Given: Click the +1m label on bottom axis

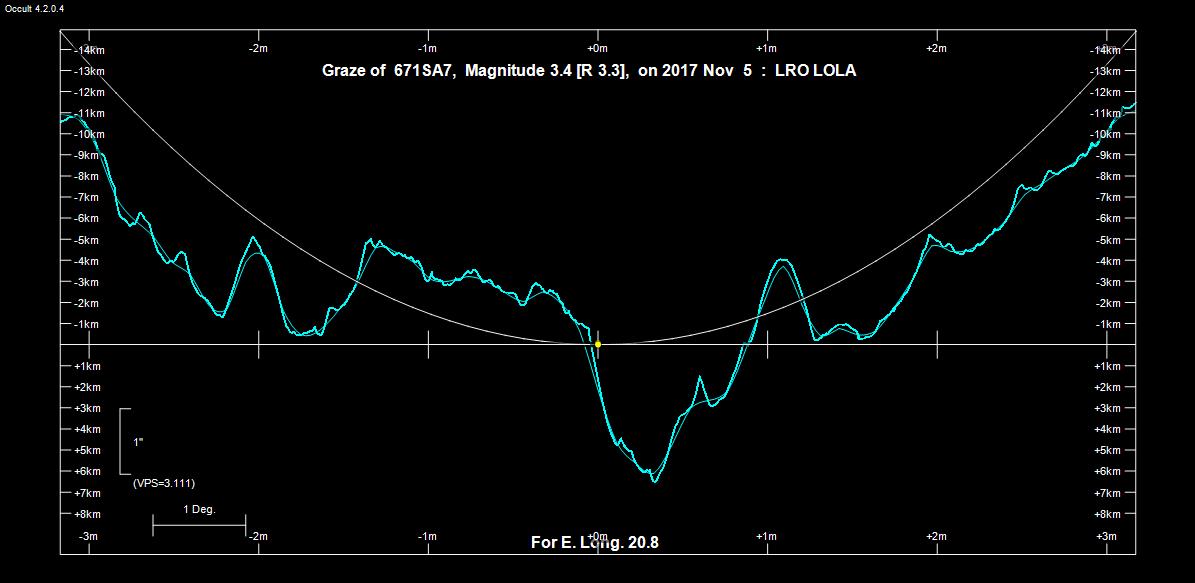Looking at the screenshot, I should tap(766, 537).
